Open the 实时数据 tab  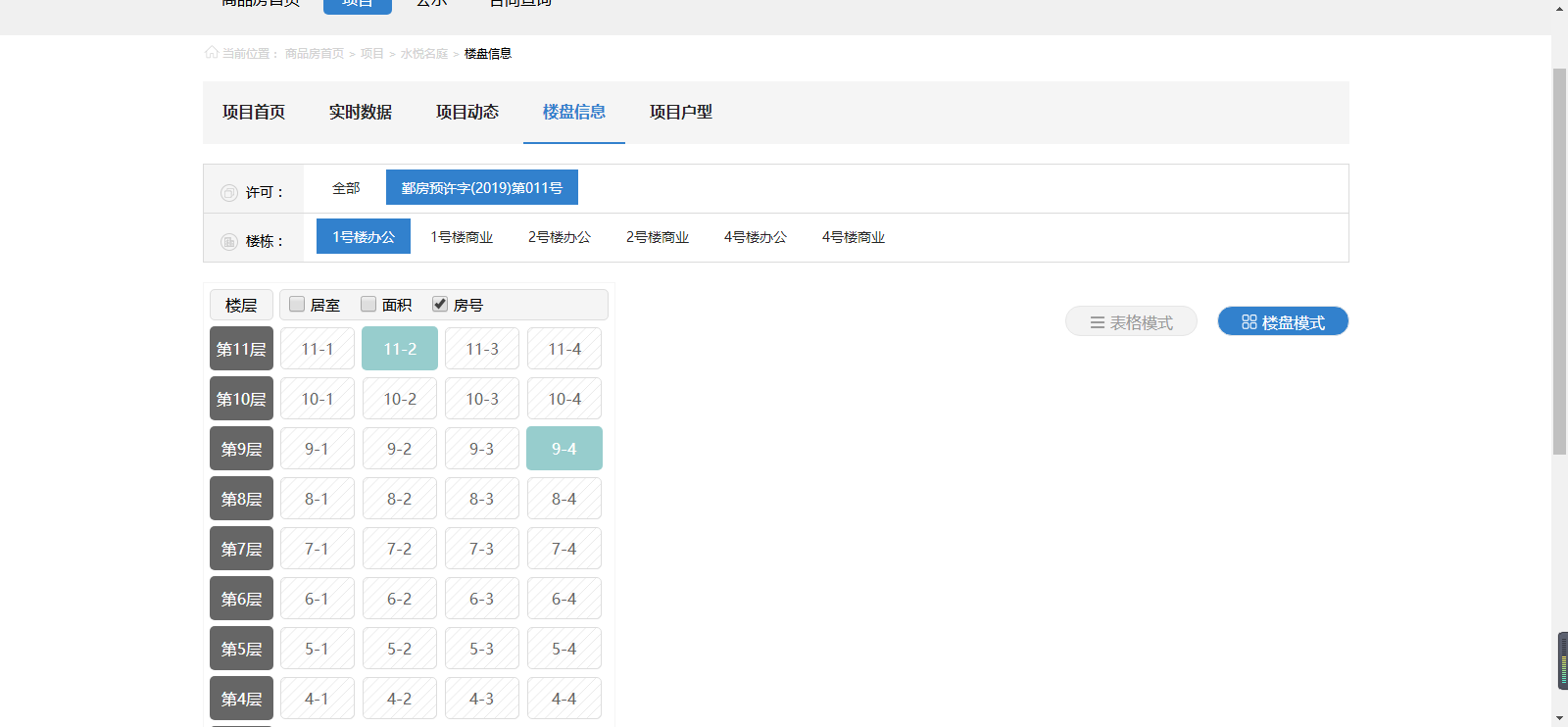pos(361,113)
